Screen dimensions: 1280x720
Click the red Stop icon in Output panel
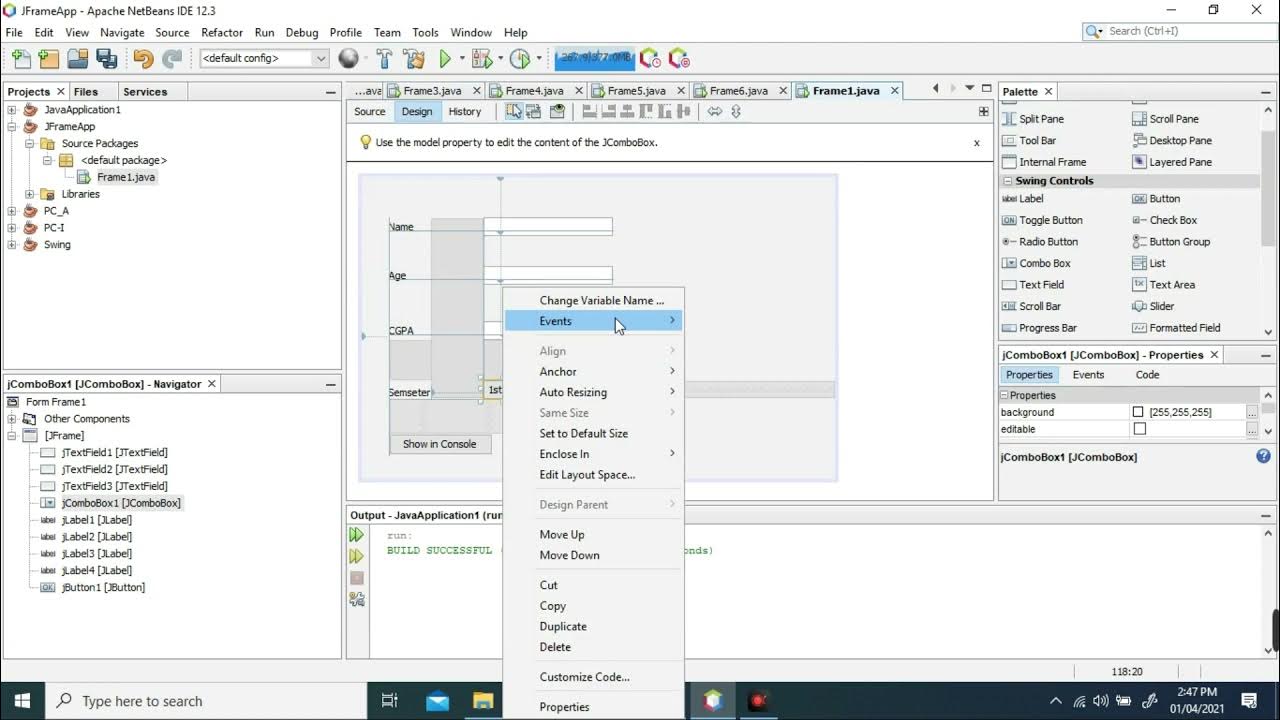click(x=356, y=578)
